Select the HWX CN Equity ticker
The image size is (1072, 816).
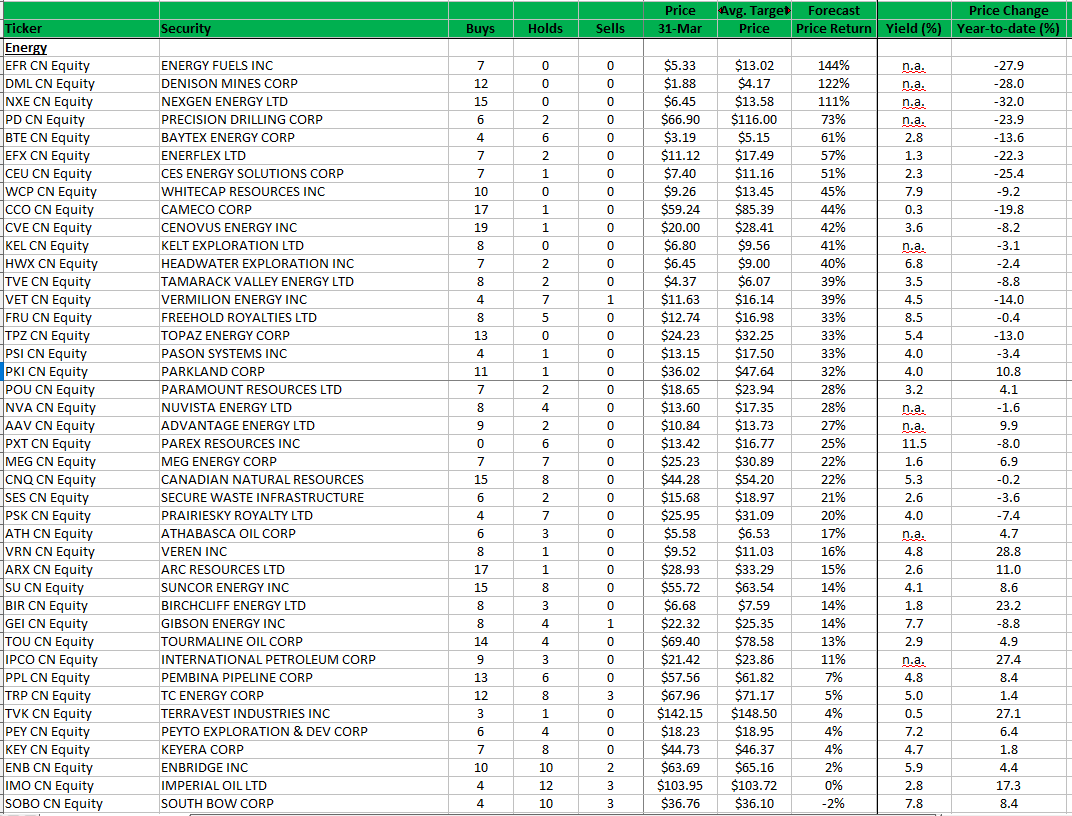point(81,264)
